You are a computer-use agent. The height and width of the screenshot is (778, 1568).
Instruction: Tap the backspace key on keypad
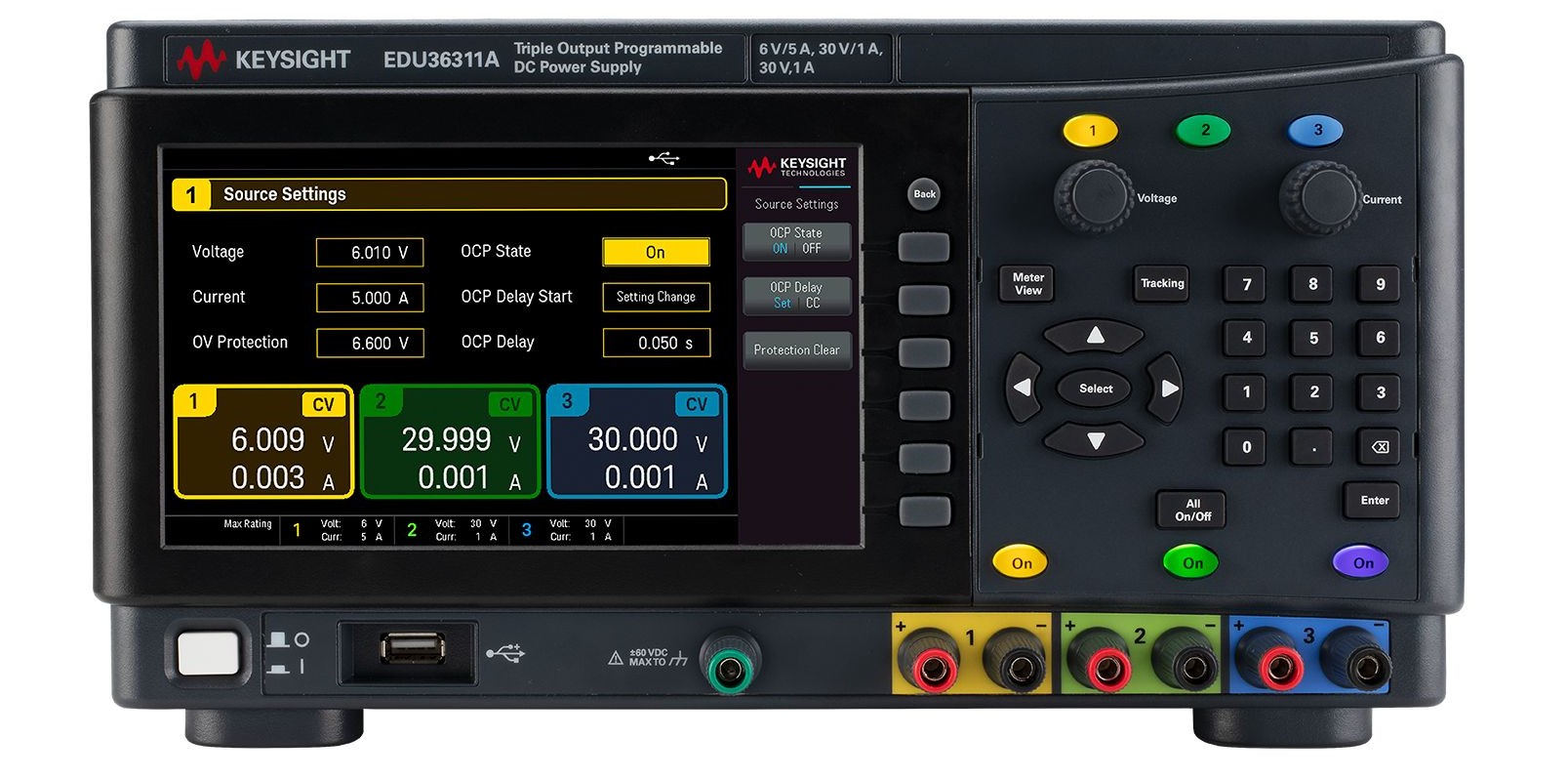coord(1380,446)
